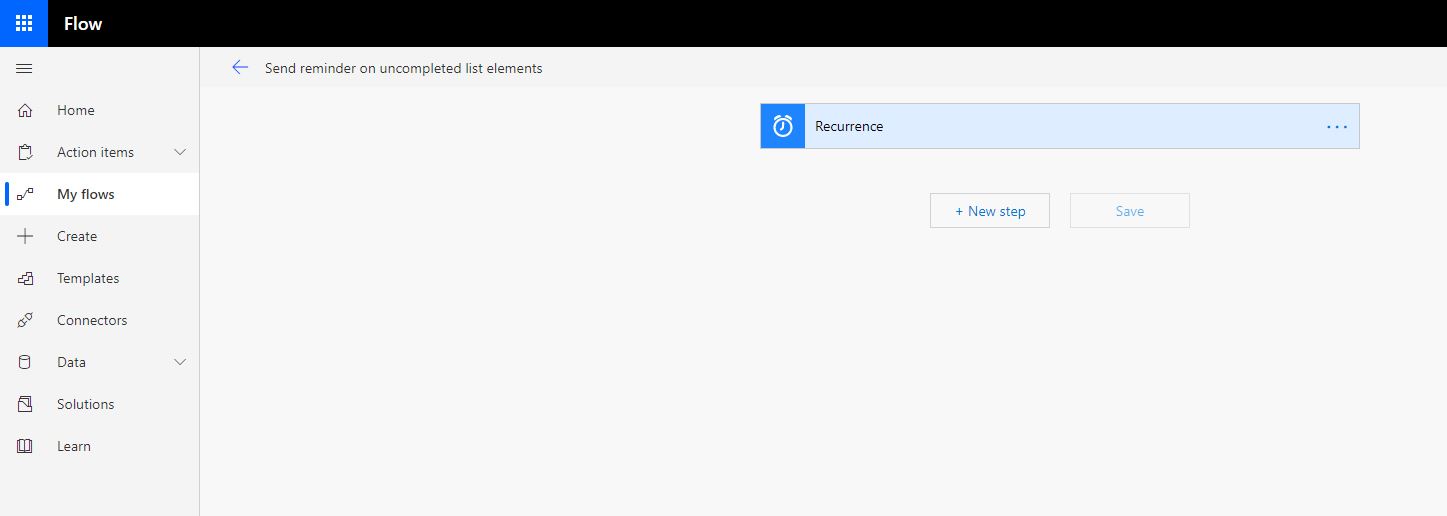
Task: Go back using the left arrow
Action: [x=240, y=67]
